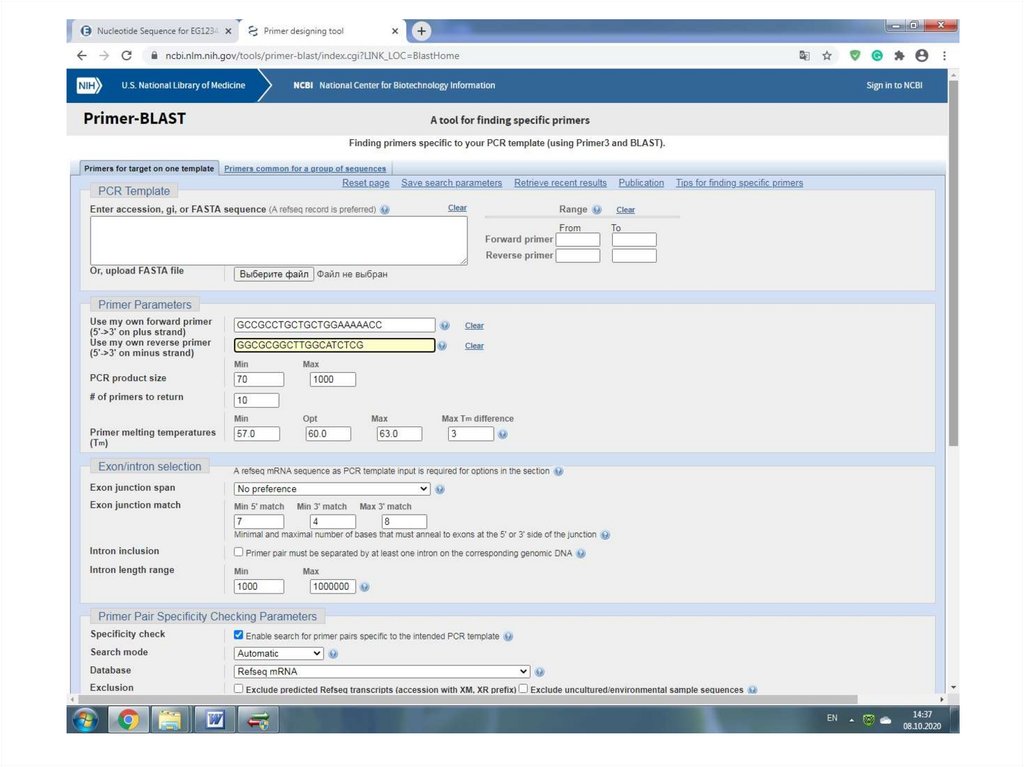Switch to Primers common for a group tab

(x=305, y=169)
